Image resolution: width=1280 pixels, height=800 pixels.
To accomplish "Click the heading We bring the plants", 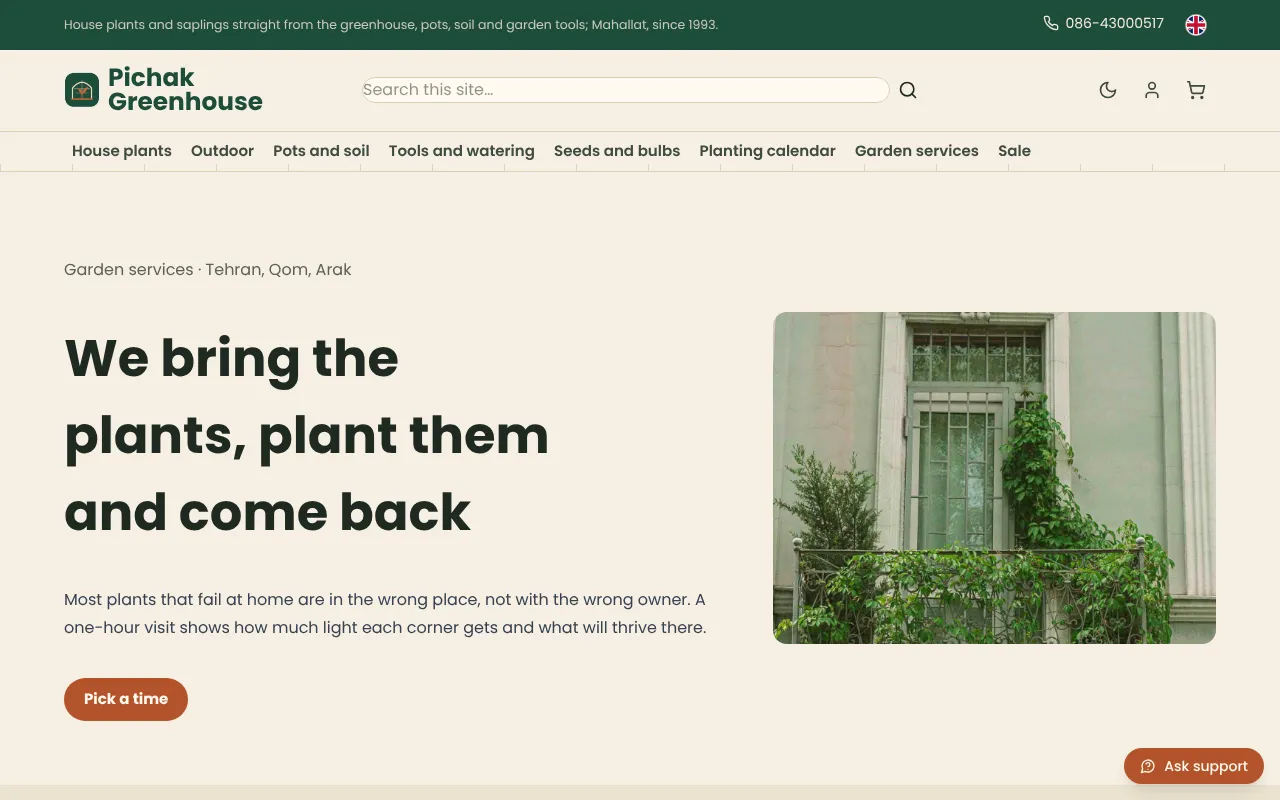I will click(307, 435).
